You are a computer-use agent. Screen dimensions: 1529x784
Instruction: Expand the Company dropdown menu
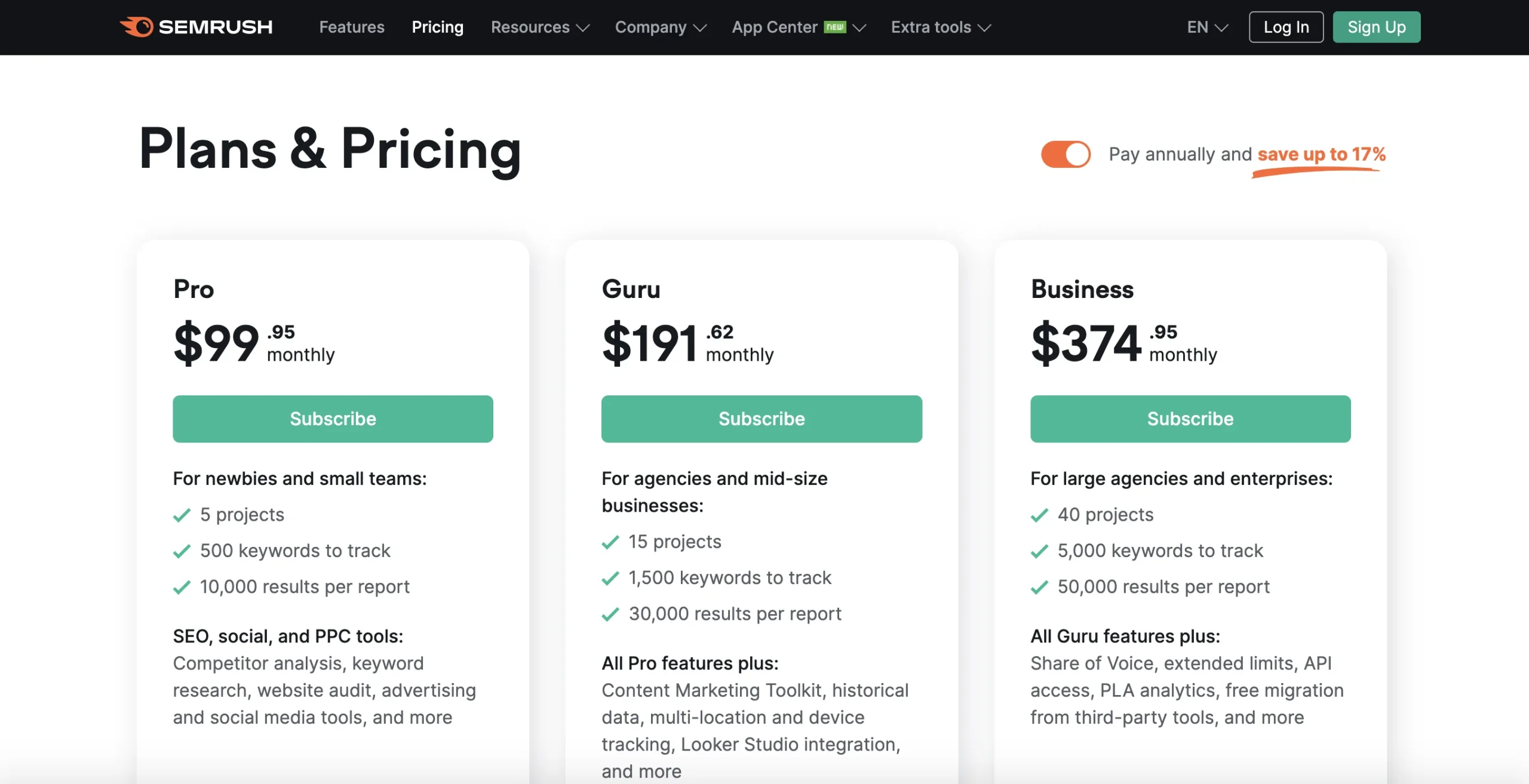point(659,27)
